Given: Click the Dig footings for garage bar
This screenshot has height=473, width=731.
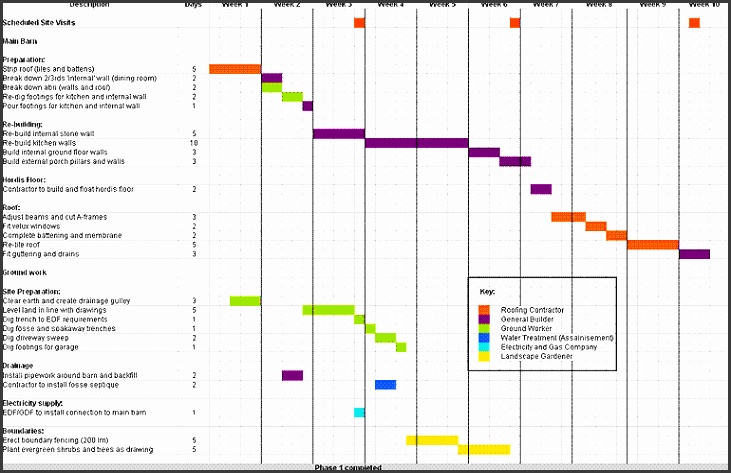Looking at the screenshot, I should [x=401, y=347].
